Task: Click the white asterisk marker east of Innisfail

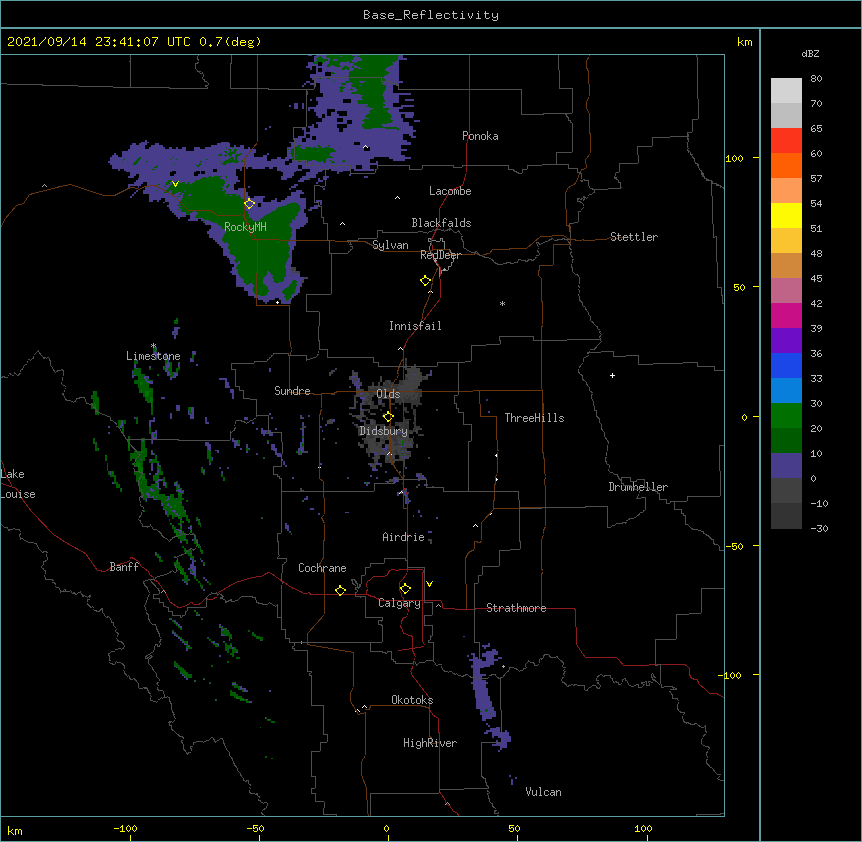Action: pos(502,303)
